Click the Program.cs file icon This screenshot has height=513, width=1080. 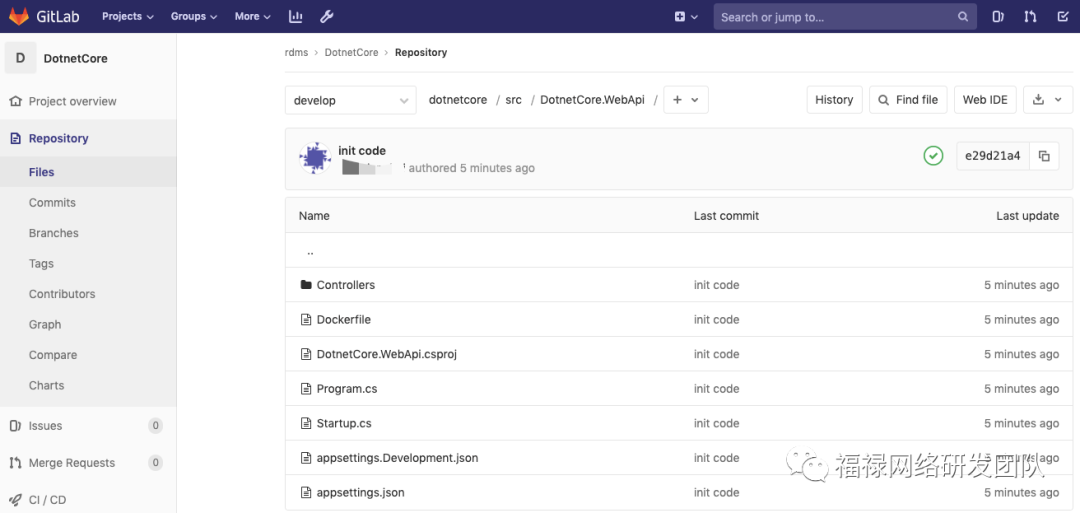307,388
